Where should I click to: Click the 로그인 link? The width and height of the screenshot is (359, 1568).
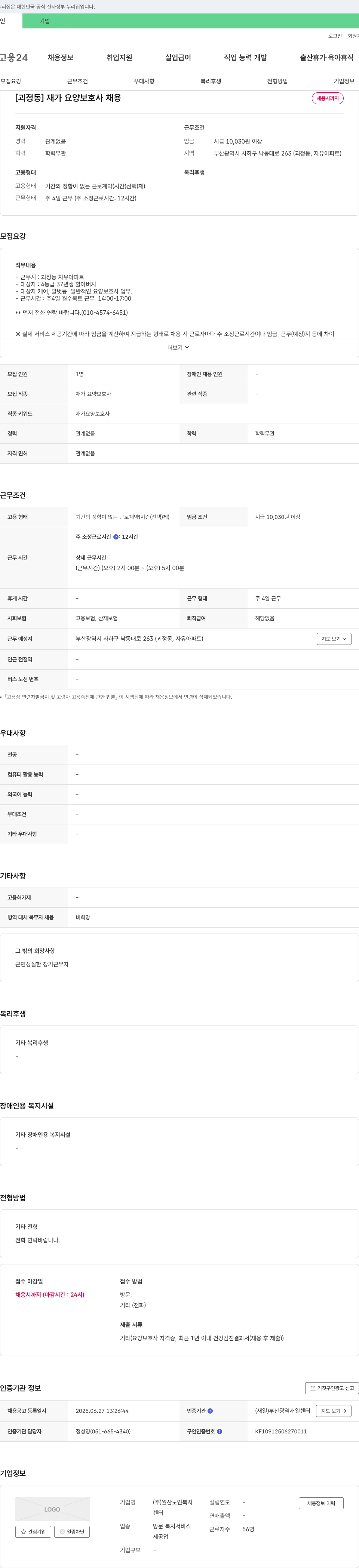[335, 36]
